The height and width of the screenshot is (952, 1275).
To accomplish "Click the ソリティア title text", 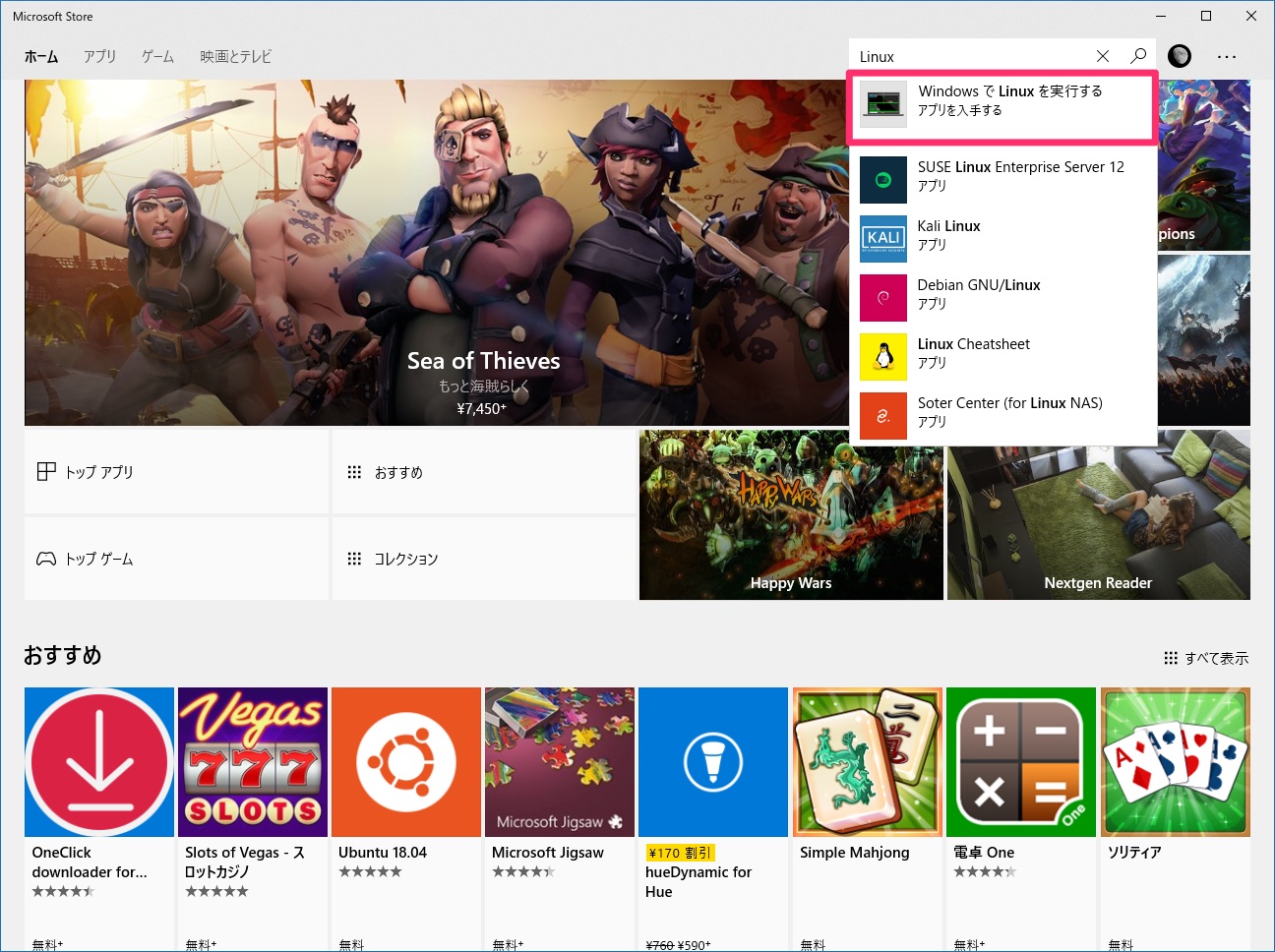I will tap(1134, 853).
